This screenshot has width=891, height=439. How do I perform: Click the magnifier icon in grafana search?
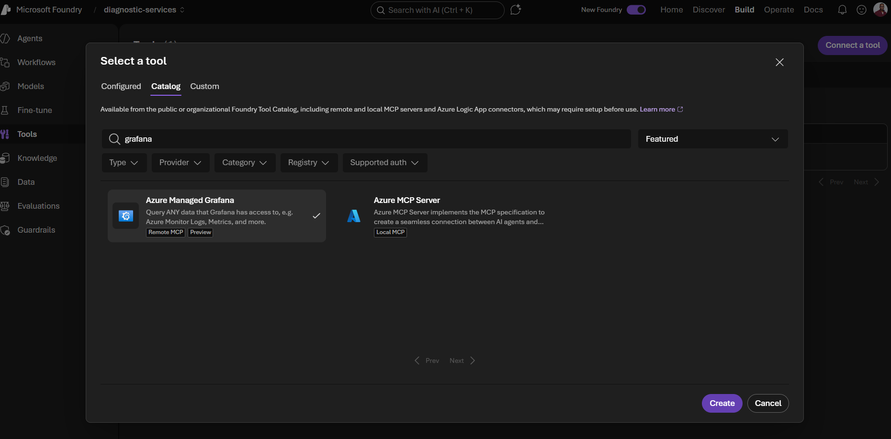click(x=114, y=139)
